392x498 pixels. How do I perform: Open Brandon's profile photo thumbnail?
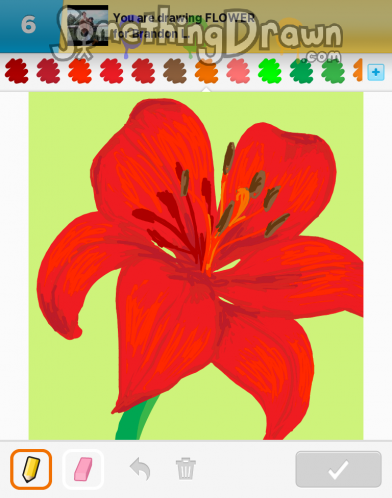pos(88,26)
